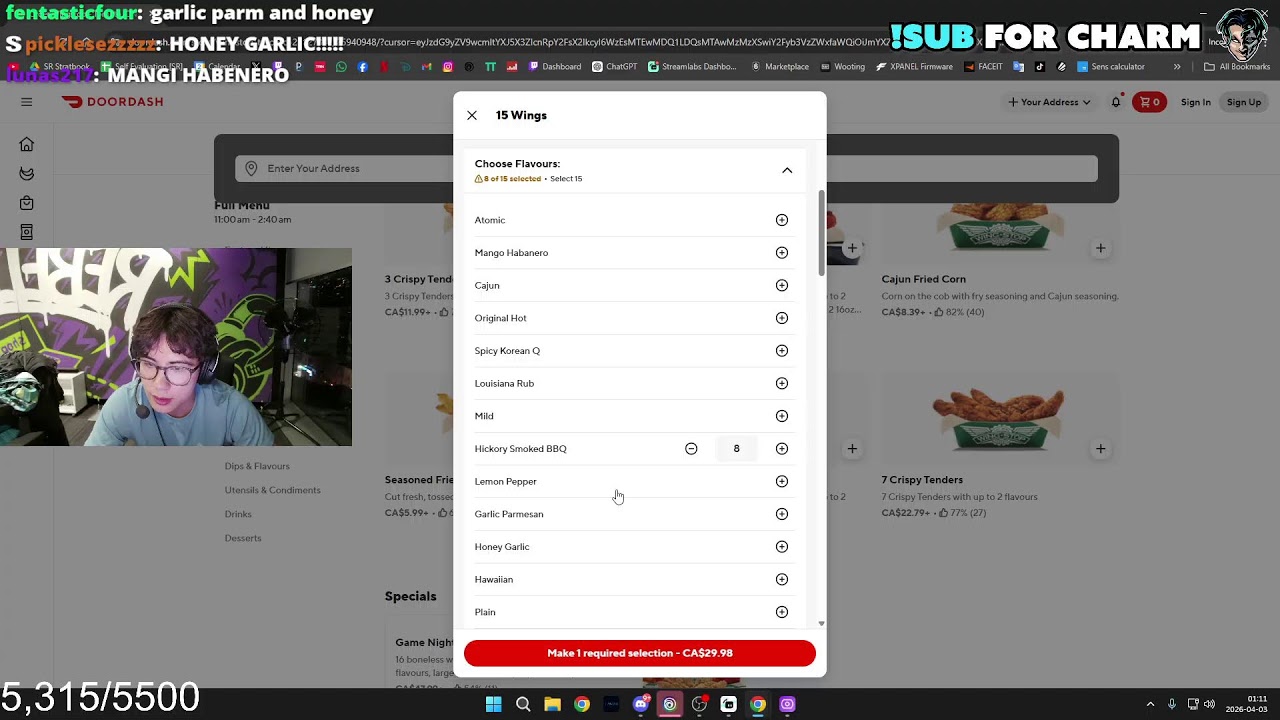Click the Sign Up button

pos(1244,102)
